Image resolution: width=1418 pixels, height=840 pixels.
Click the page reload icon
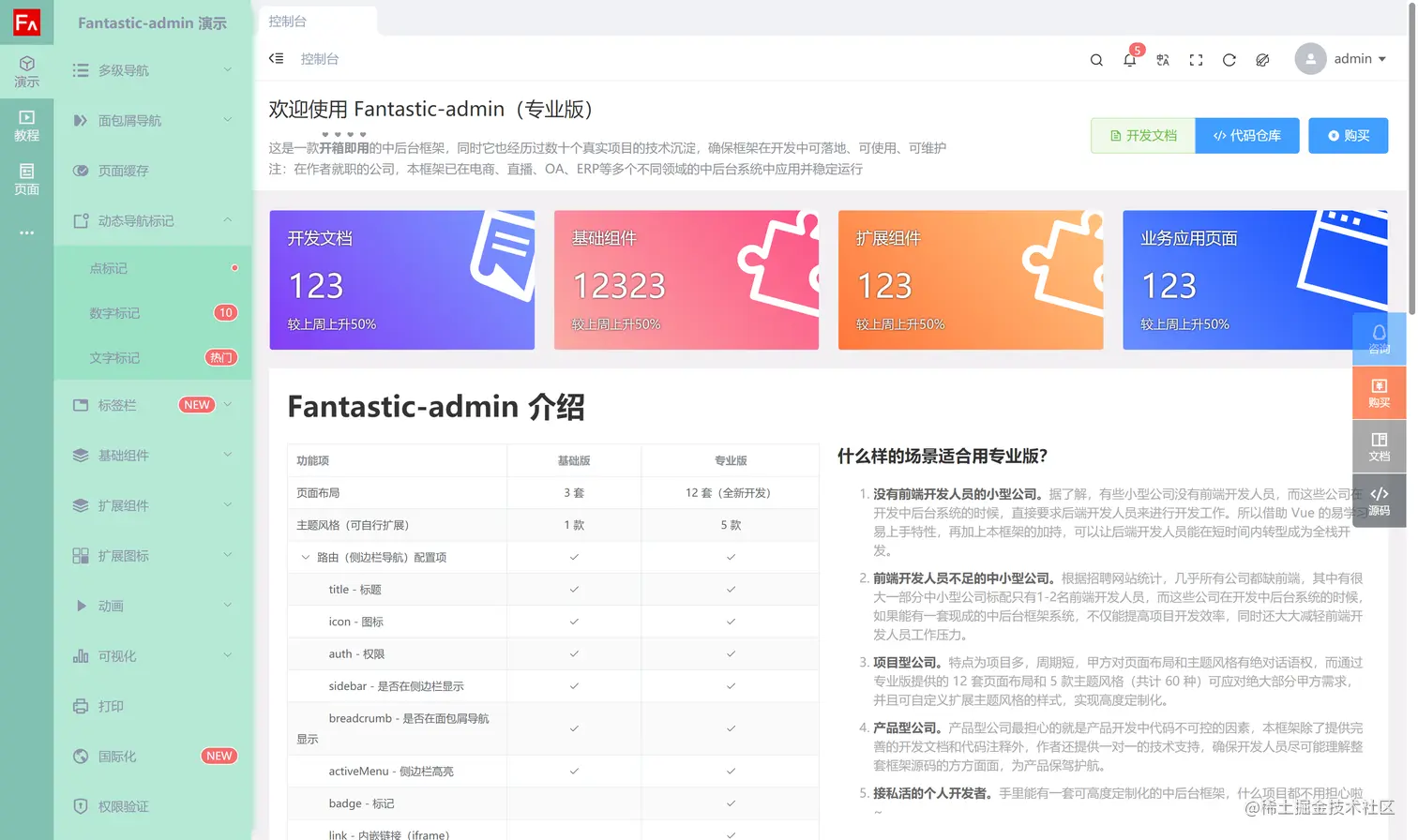pos(1229,60)
